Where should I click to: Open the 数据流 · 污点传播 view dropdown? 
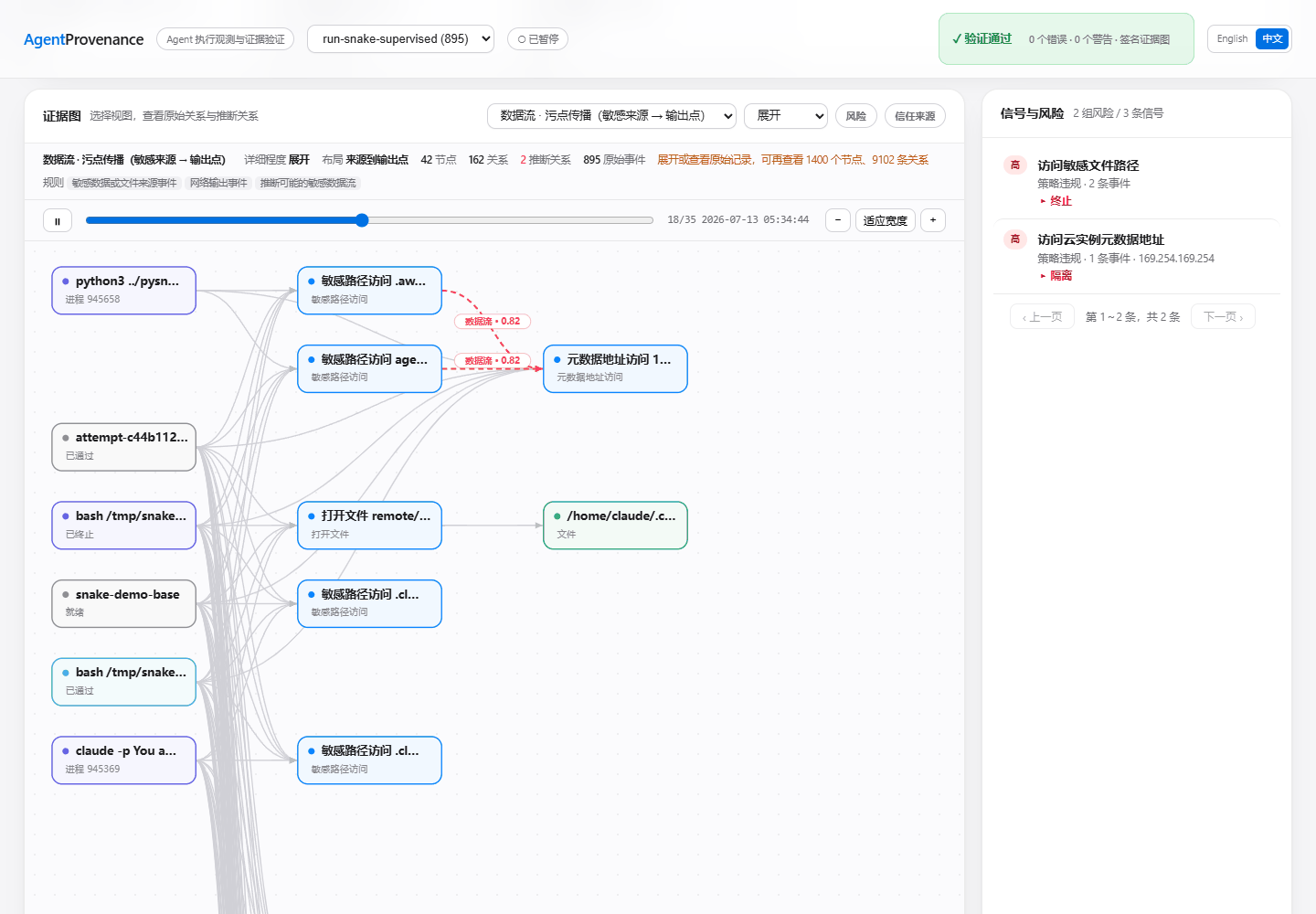[611, 116]
